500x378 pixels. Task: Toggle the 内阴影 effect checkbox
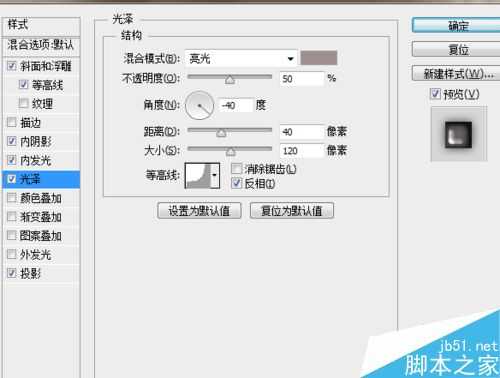12,141
